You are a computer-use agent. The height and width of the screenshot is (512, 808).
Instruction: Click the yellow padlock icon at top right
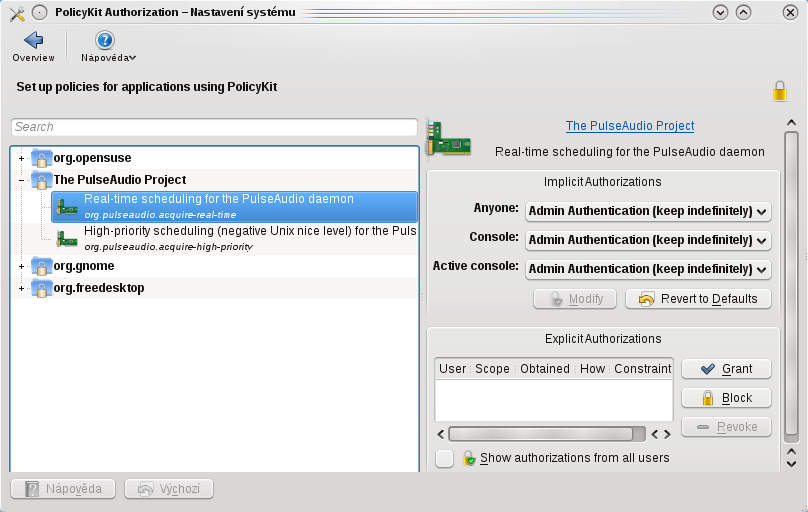click(x=780, y=91)
